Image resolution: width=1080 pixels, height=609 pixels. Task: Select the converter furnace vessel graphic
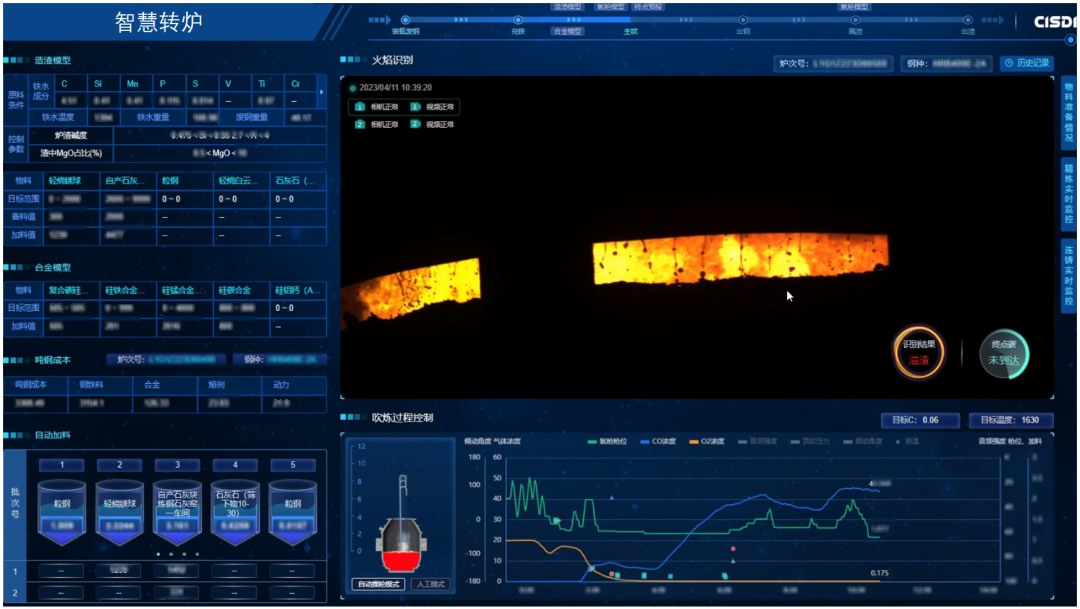(400, 532)
